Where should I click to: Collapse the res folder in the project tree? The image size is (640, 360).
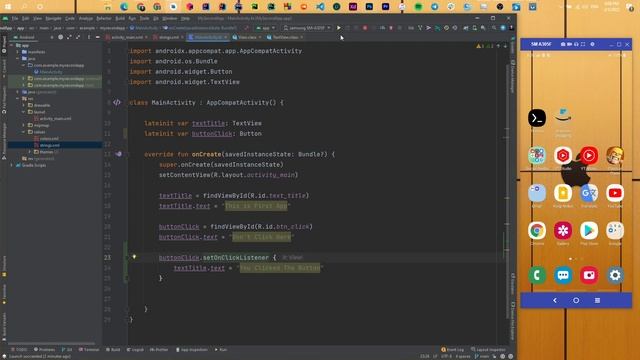(18, 98)
